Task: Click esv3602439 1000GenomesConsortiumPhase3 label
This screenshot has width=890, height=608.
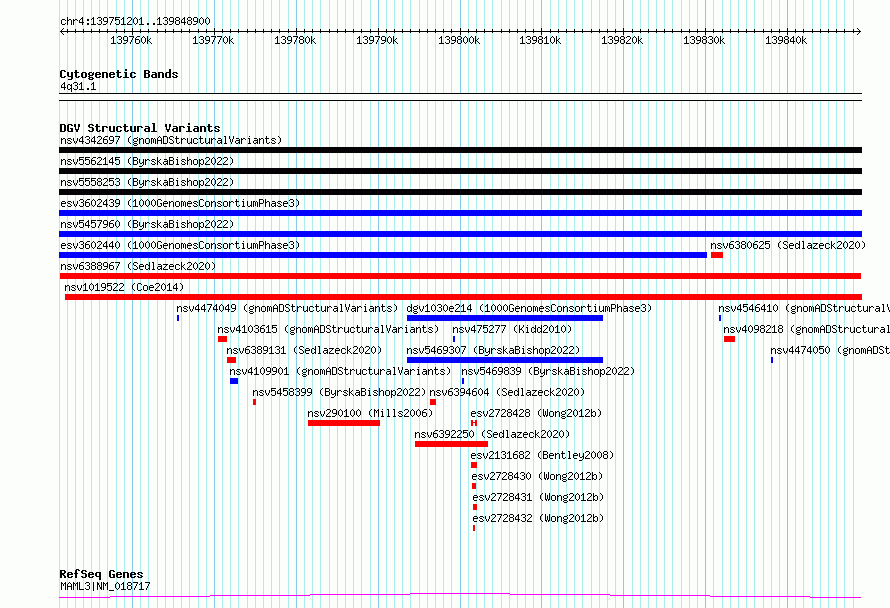Action: tap(180, 203)
